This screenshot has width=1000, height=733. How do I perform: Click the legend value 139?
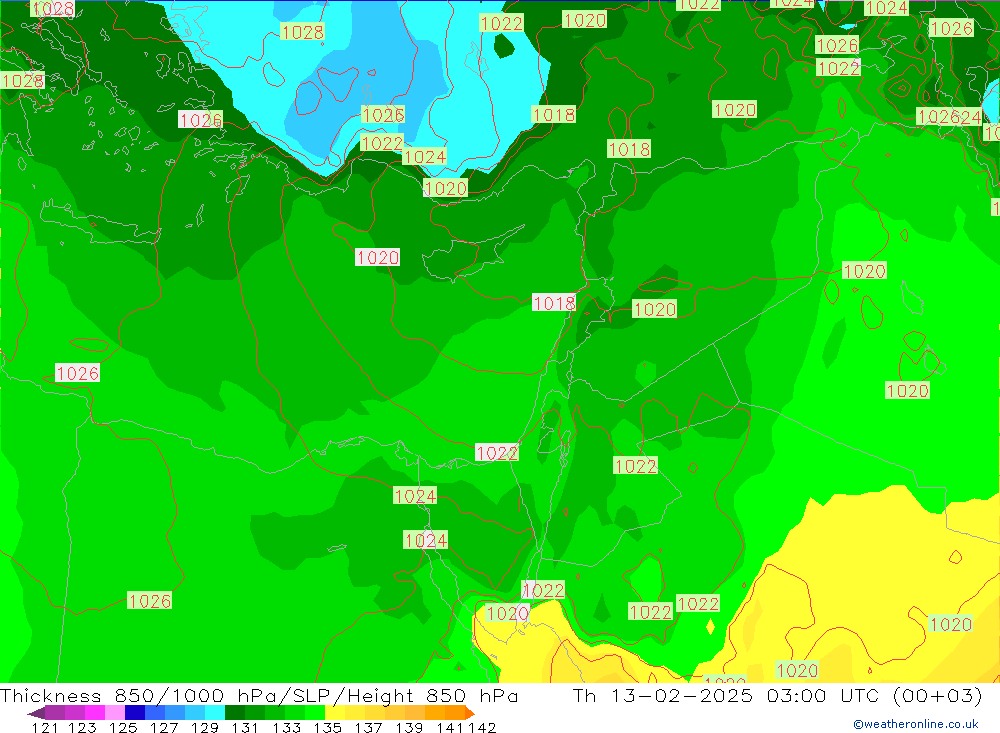(x=409, y=727)
